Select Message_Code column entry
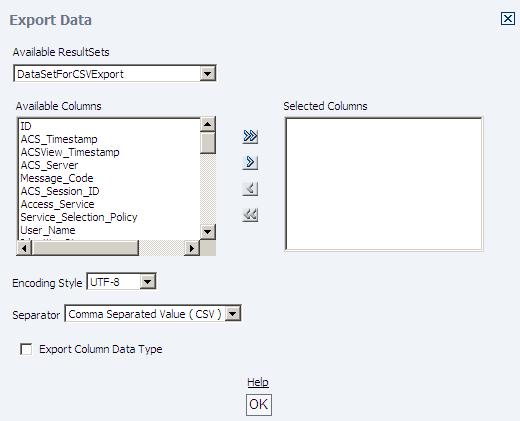The height and width of the screenshot is (421, 520). coord(57,178)
